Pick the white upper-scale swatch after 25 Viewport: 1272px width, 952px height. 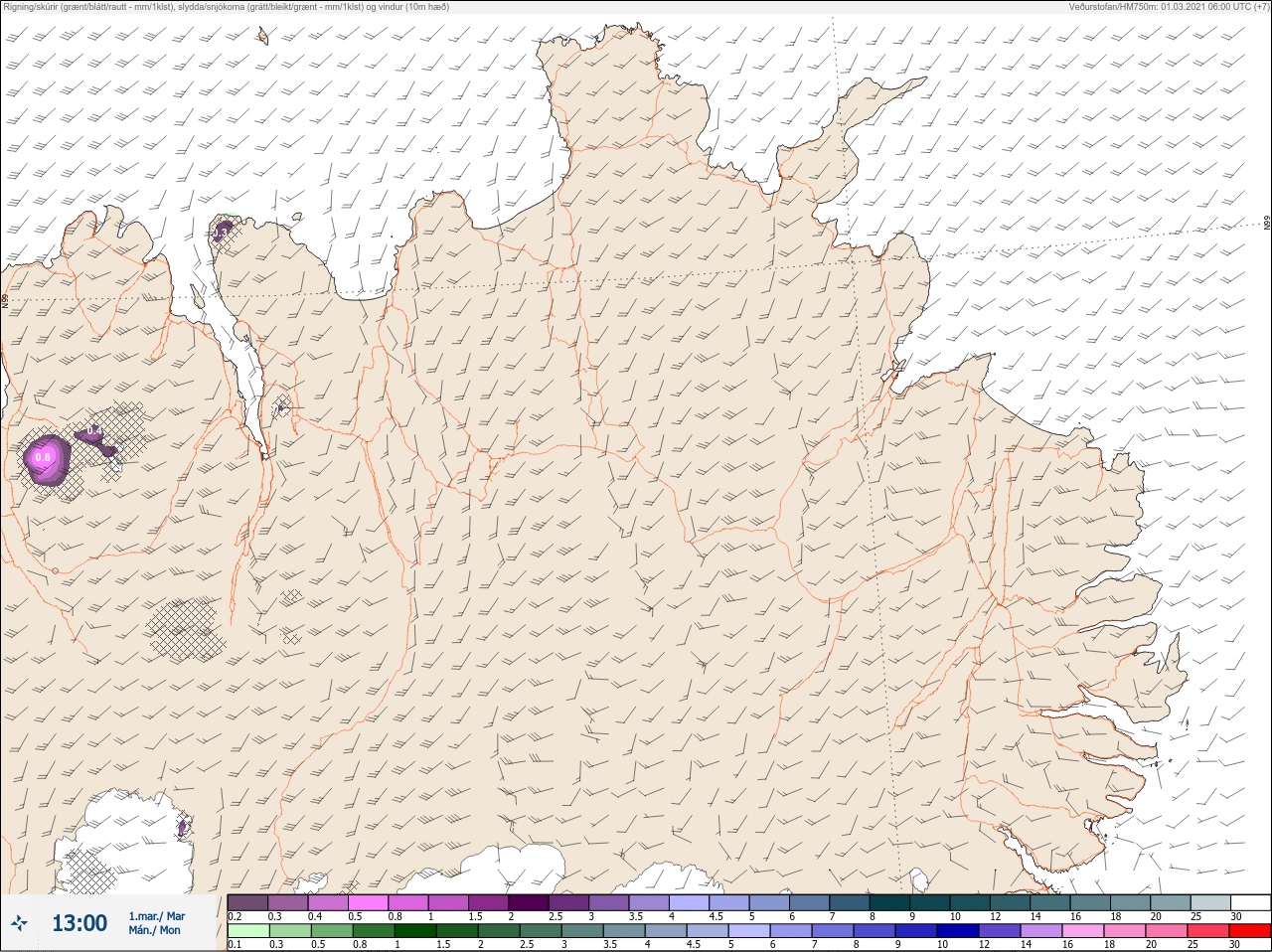(1250, 902)
